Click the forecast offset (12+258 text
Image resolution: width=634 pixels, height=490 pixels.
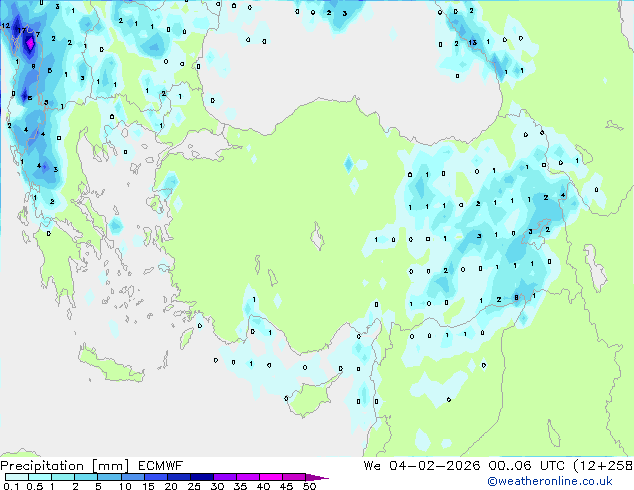(603, 466)
